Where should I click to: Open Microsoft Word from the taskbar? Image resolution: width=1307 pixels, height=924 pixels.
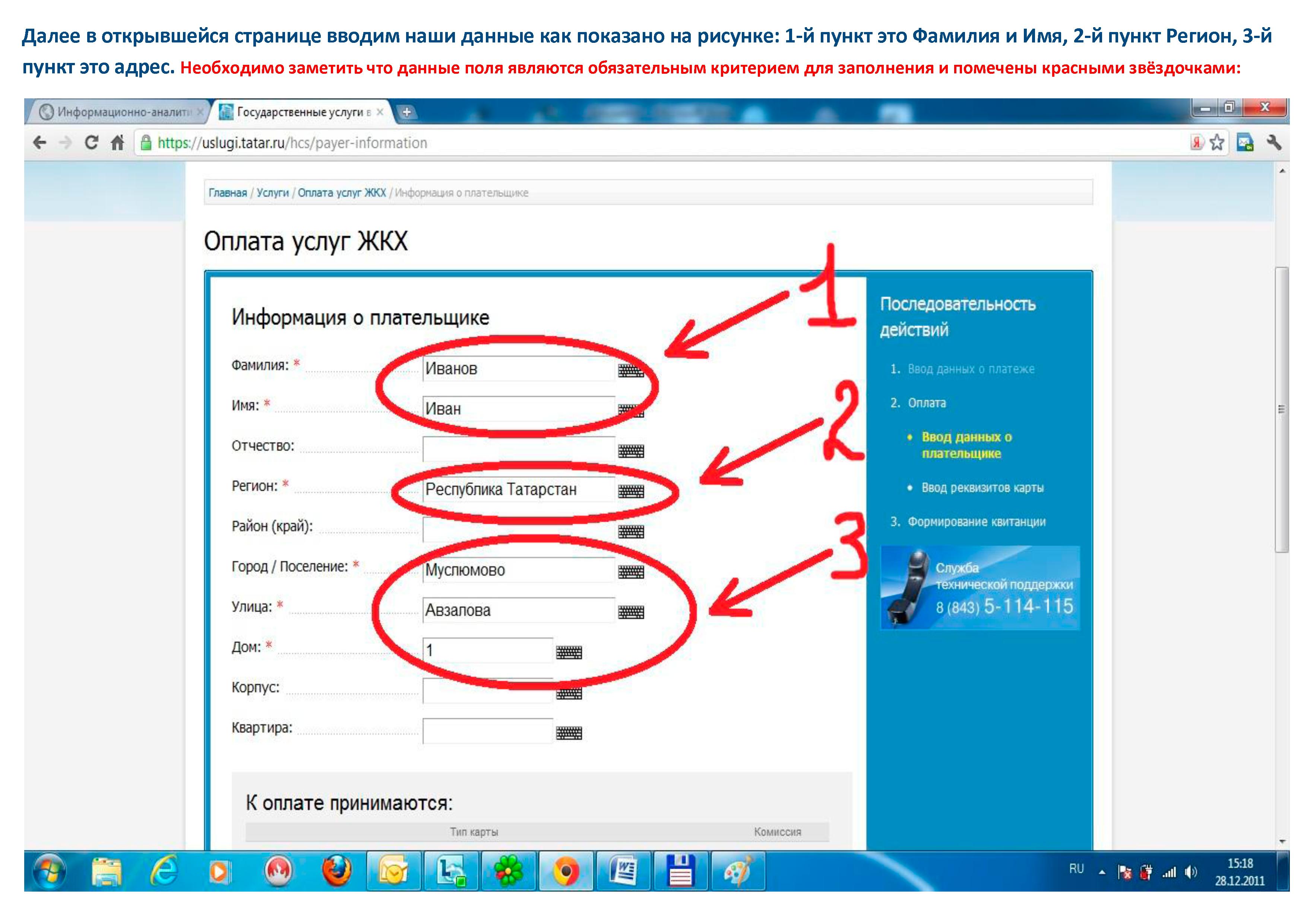click(623, 871)
